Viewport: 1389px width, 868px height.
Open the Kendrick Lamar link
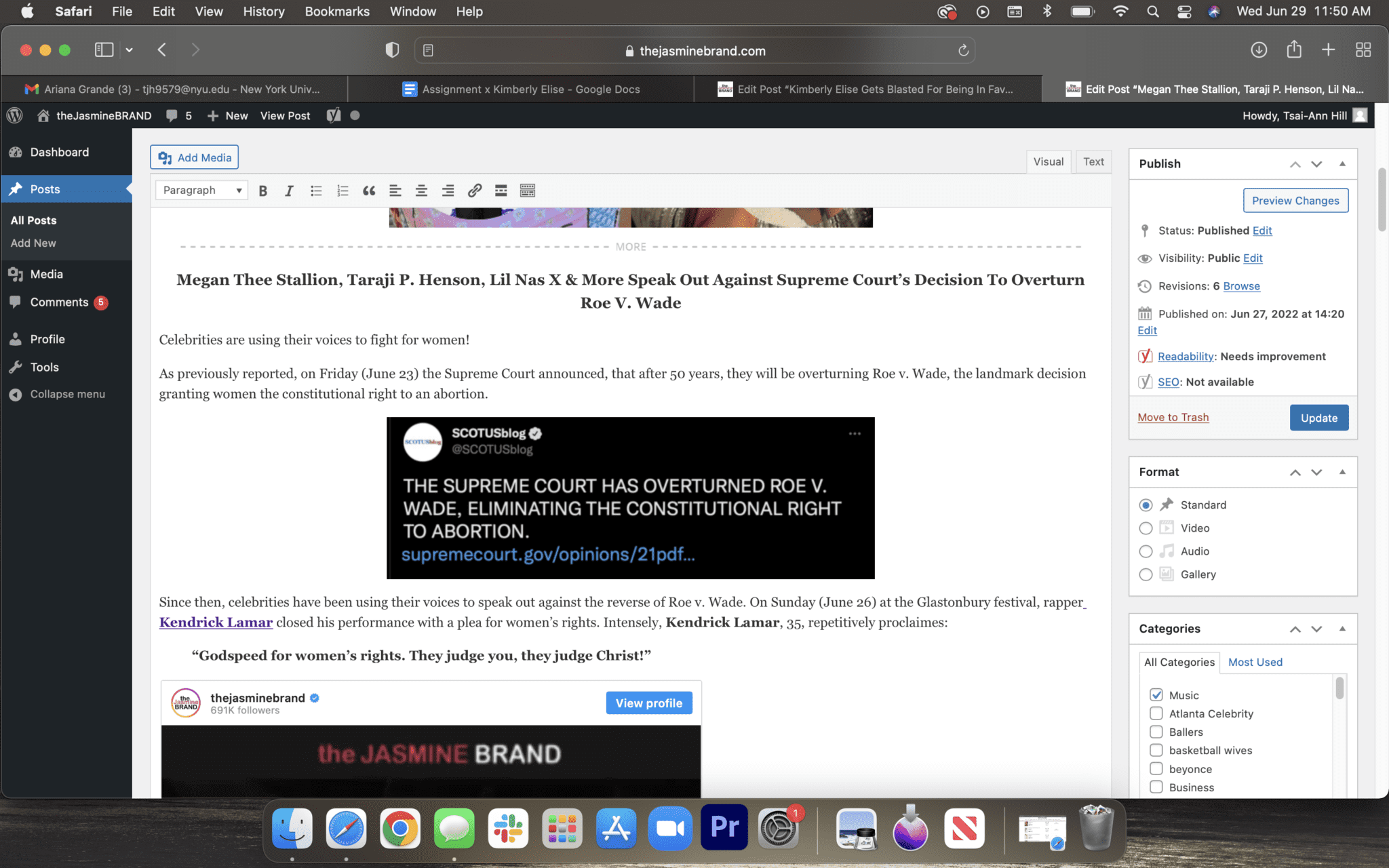[x=216, y=623]
